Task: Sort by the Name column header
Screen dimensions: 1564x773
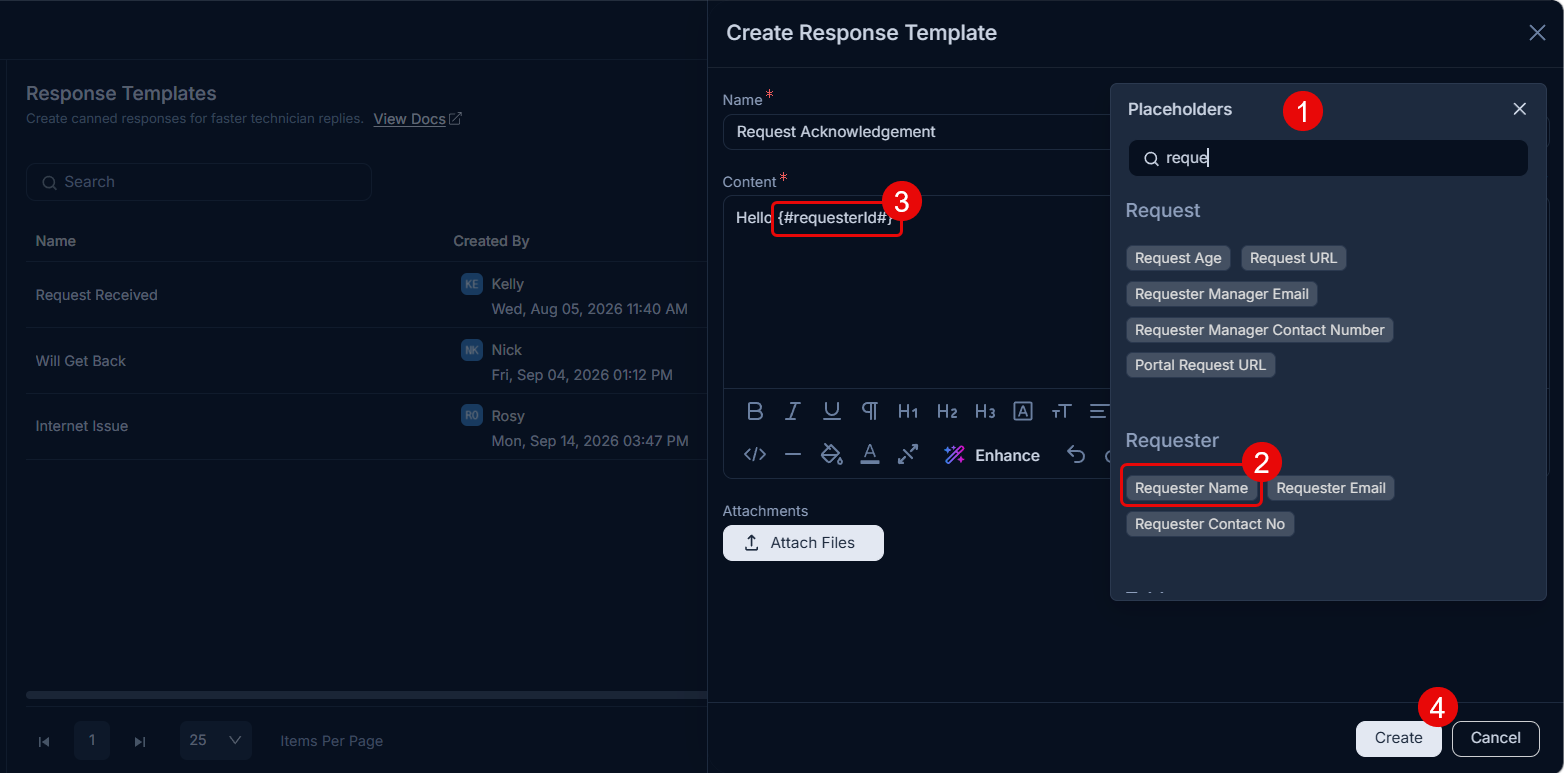Action: pyautogui.click(x=56, y=241)
